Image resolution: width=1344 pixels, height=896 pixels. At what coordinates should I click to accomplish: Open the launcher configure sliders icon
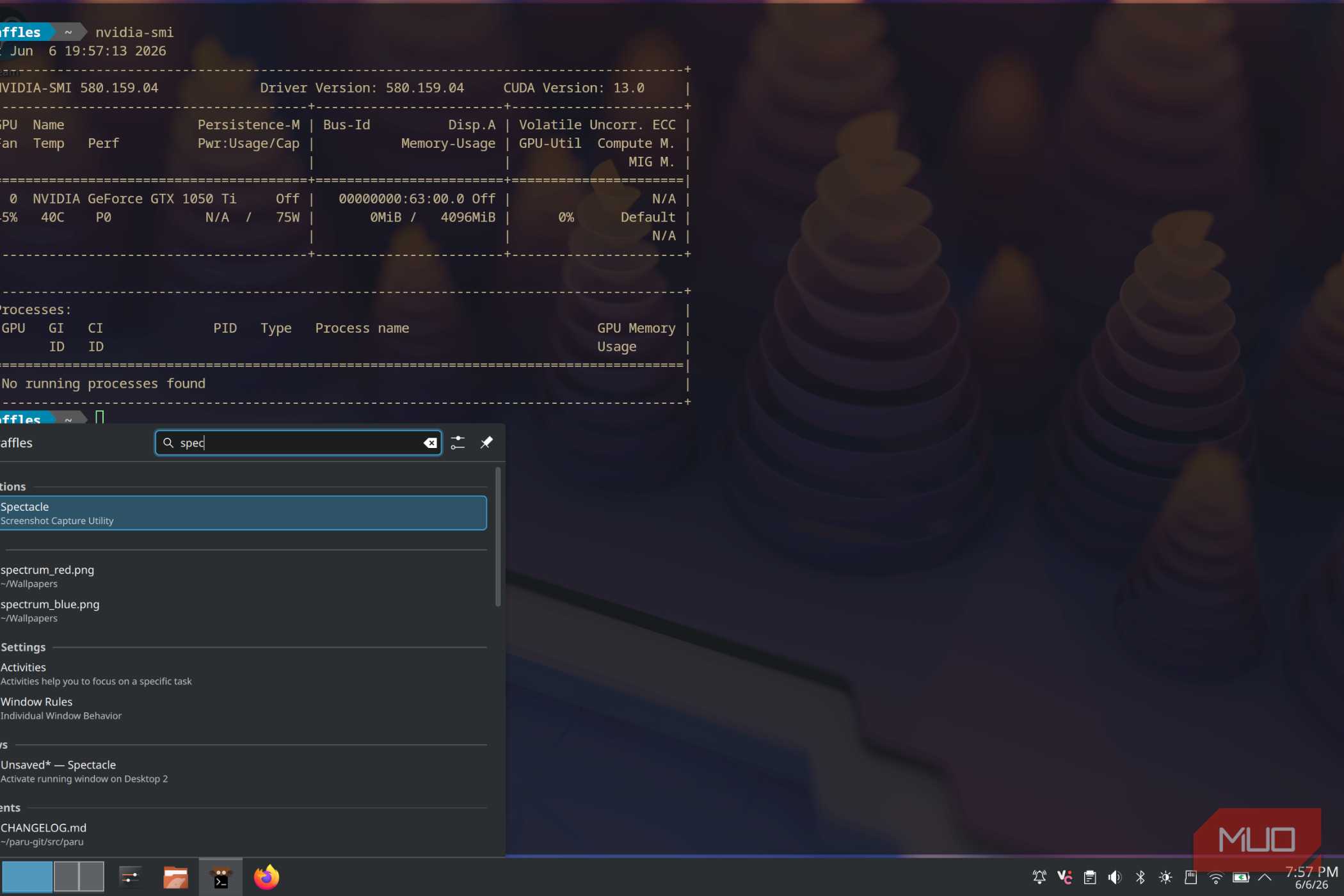click(x=458, y=442)
